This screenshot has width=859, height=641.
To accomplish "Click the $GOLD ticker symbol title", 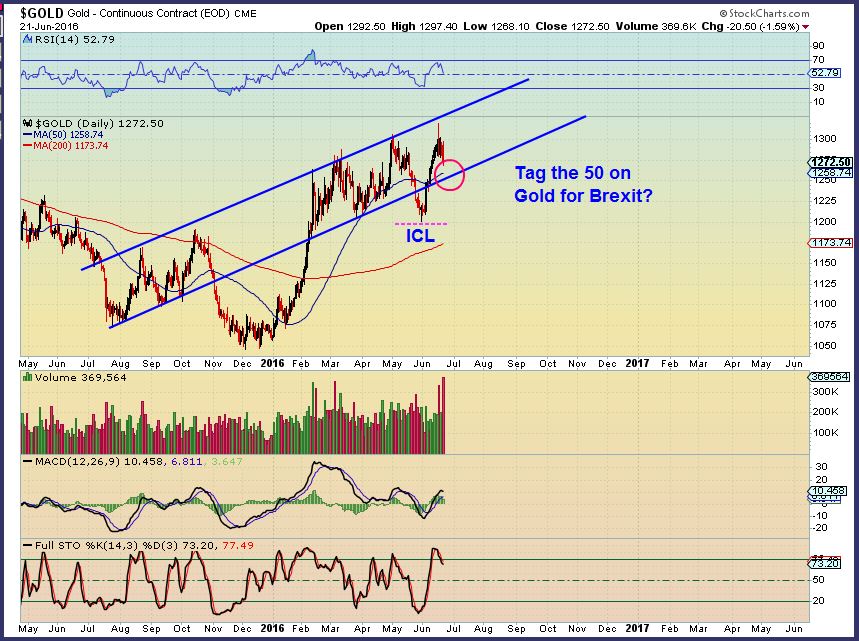I will [33, 10].
